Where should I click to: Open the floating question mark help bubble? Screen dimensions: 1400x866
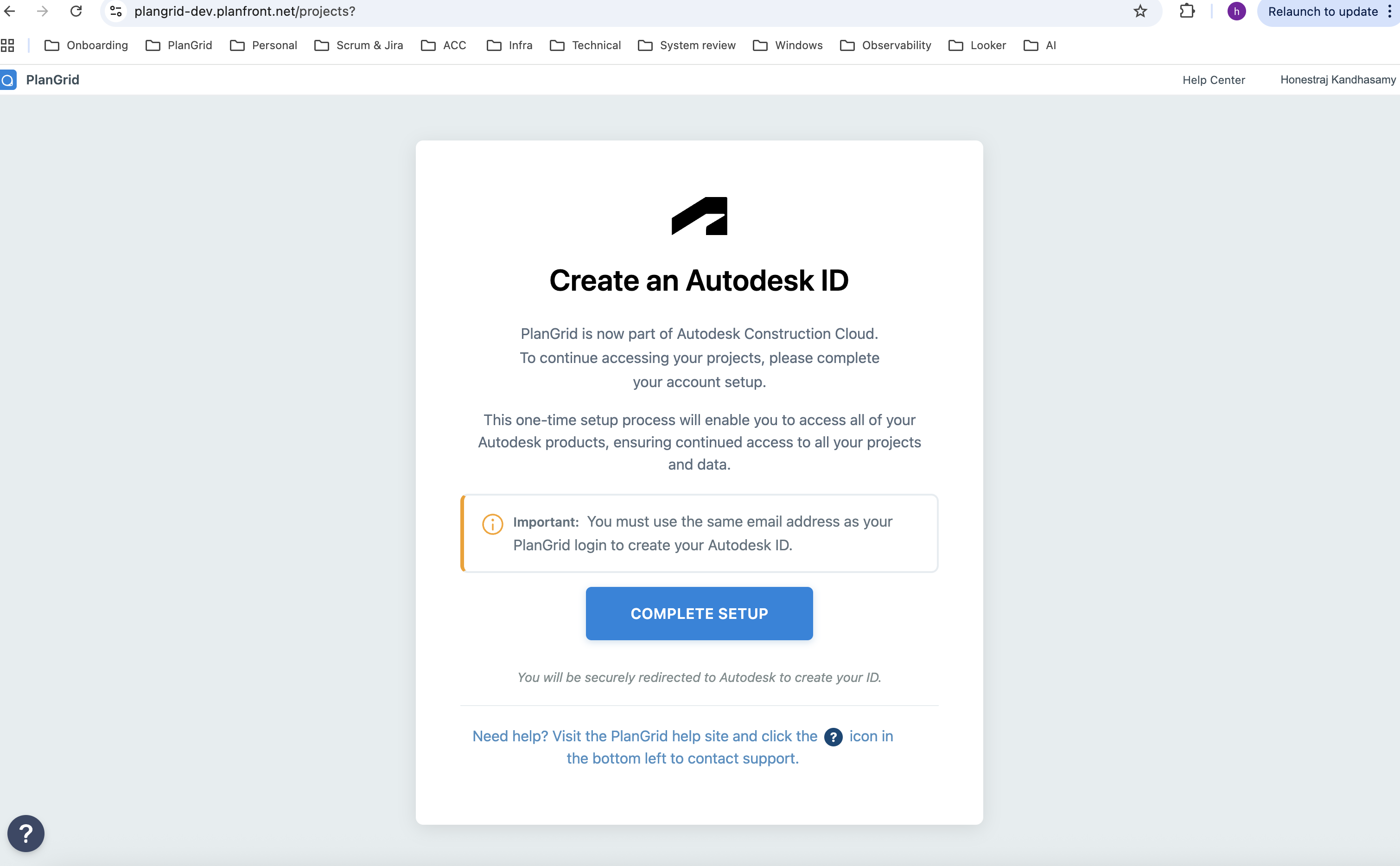point(26,833)
